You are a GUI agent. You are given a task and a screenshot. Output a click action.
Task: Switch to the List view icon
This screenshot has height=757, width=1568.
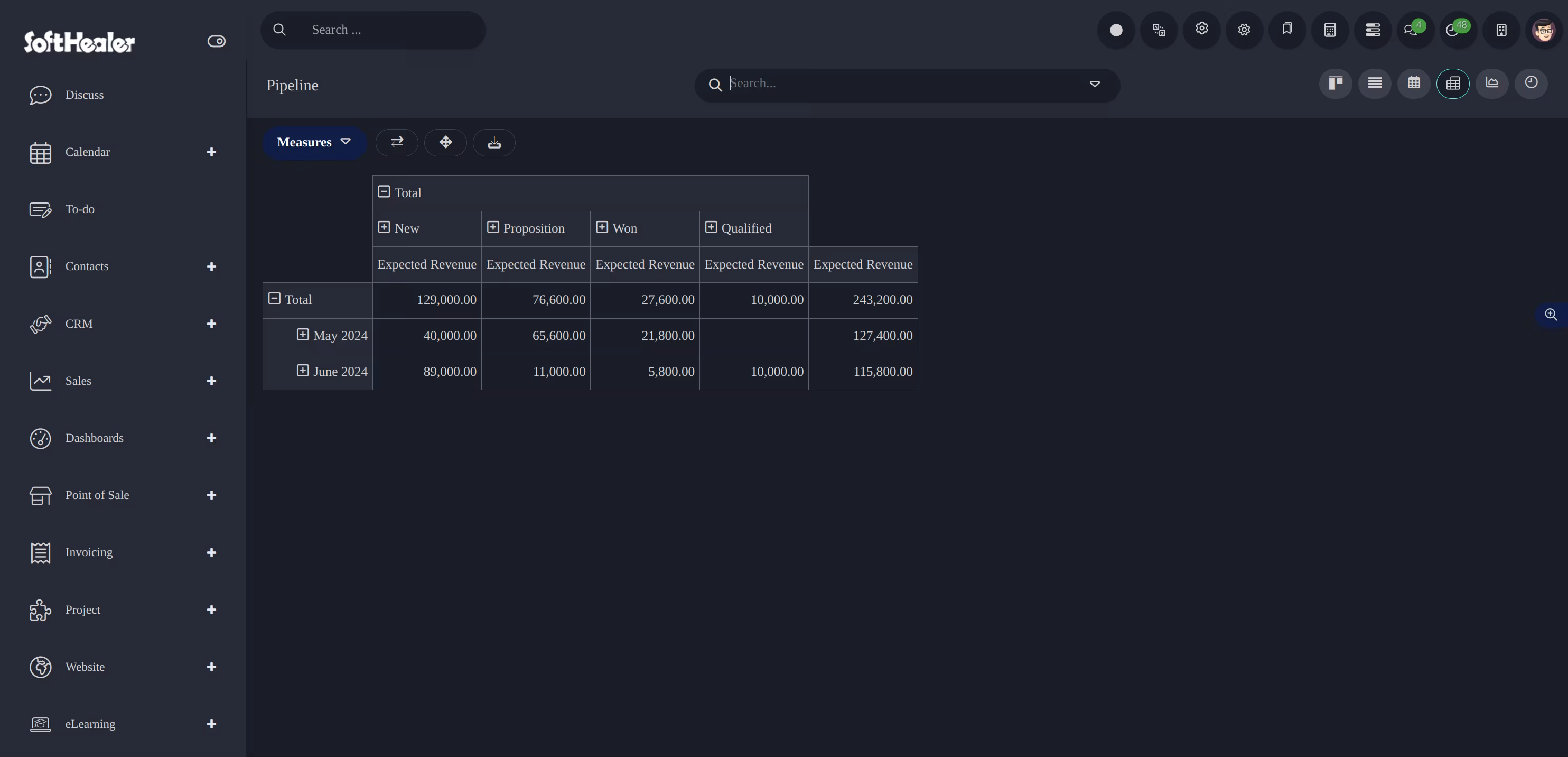tap(1375, 84)
